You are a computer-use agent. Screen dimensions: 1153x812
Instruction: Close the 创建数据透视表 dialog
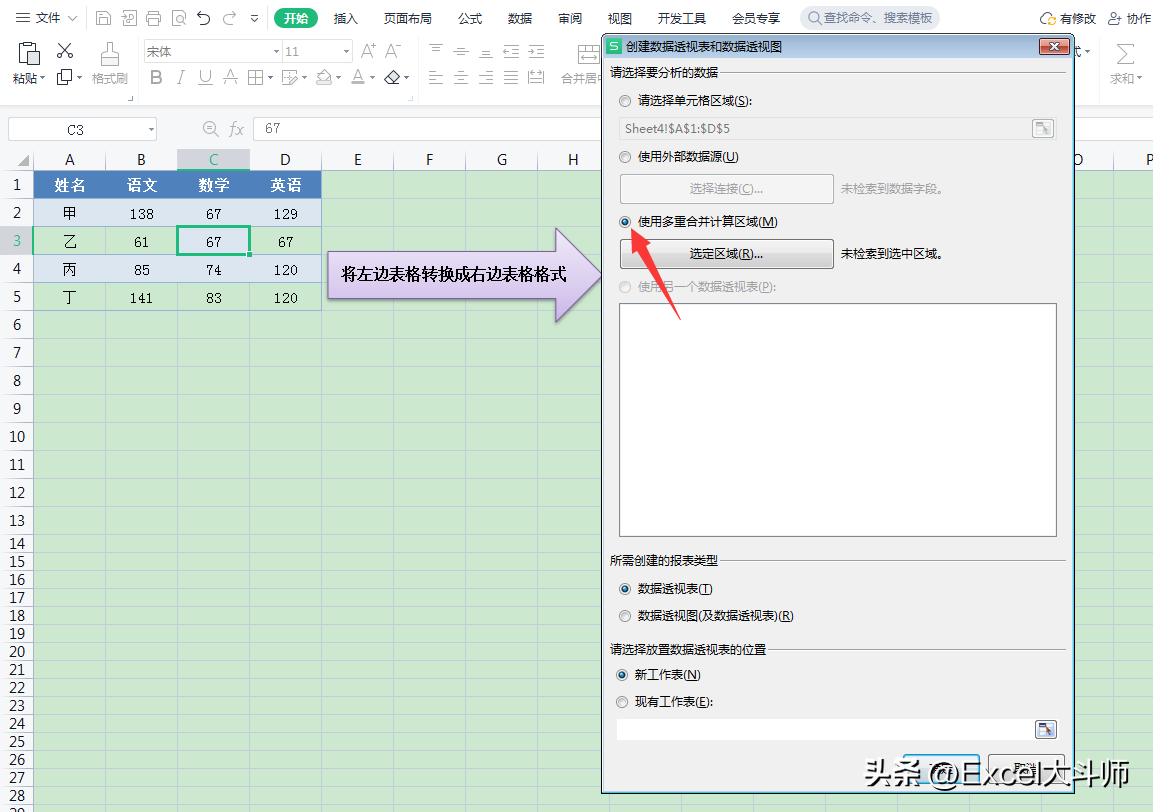coord(1054,46)
